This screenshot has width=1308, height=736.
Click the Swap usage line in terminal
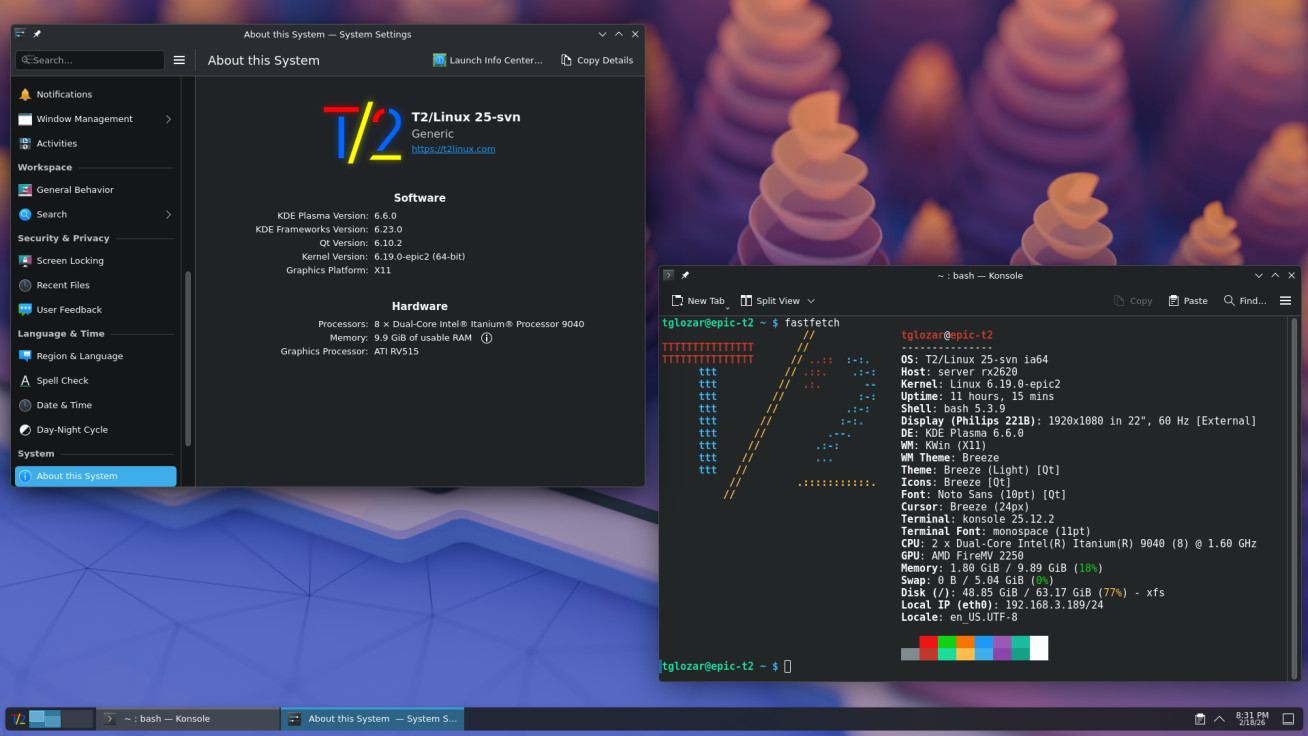[977, 580]
